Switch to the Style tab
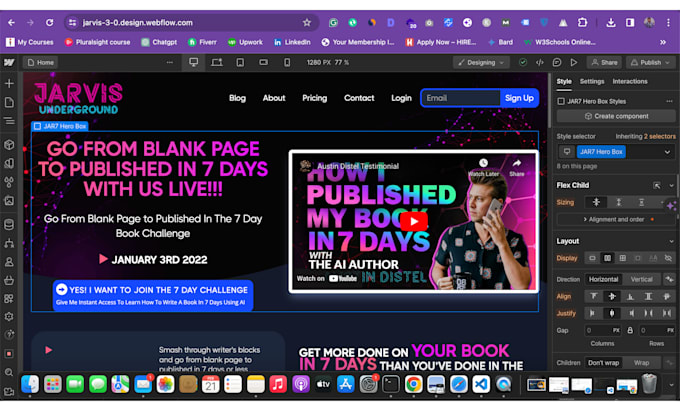The width and height of the screenshot is (680, 411). (564, 82)
